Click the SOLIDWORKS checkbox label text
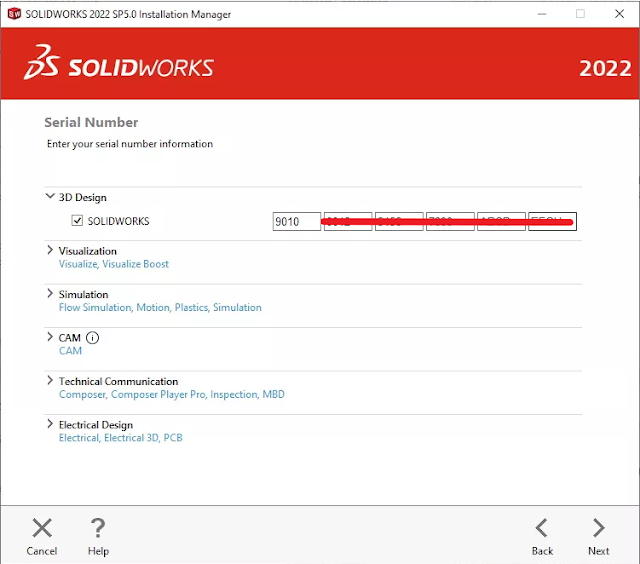The image size is (640, 564). click(118, 221)
